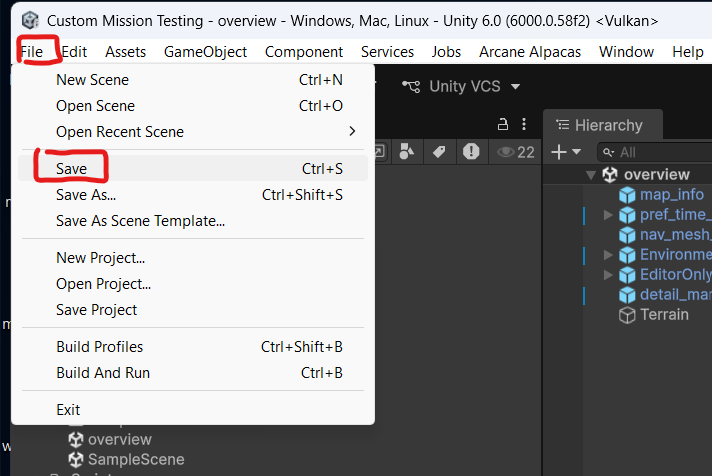The width and height of the screenshot is (712, 476).
Task: Open the Component menu
Action: [x=304, y=52]
